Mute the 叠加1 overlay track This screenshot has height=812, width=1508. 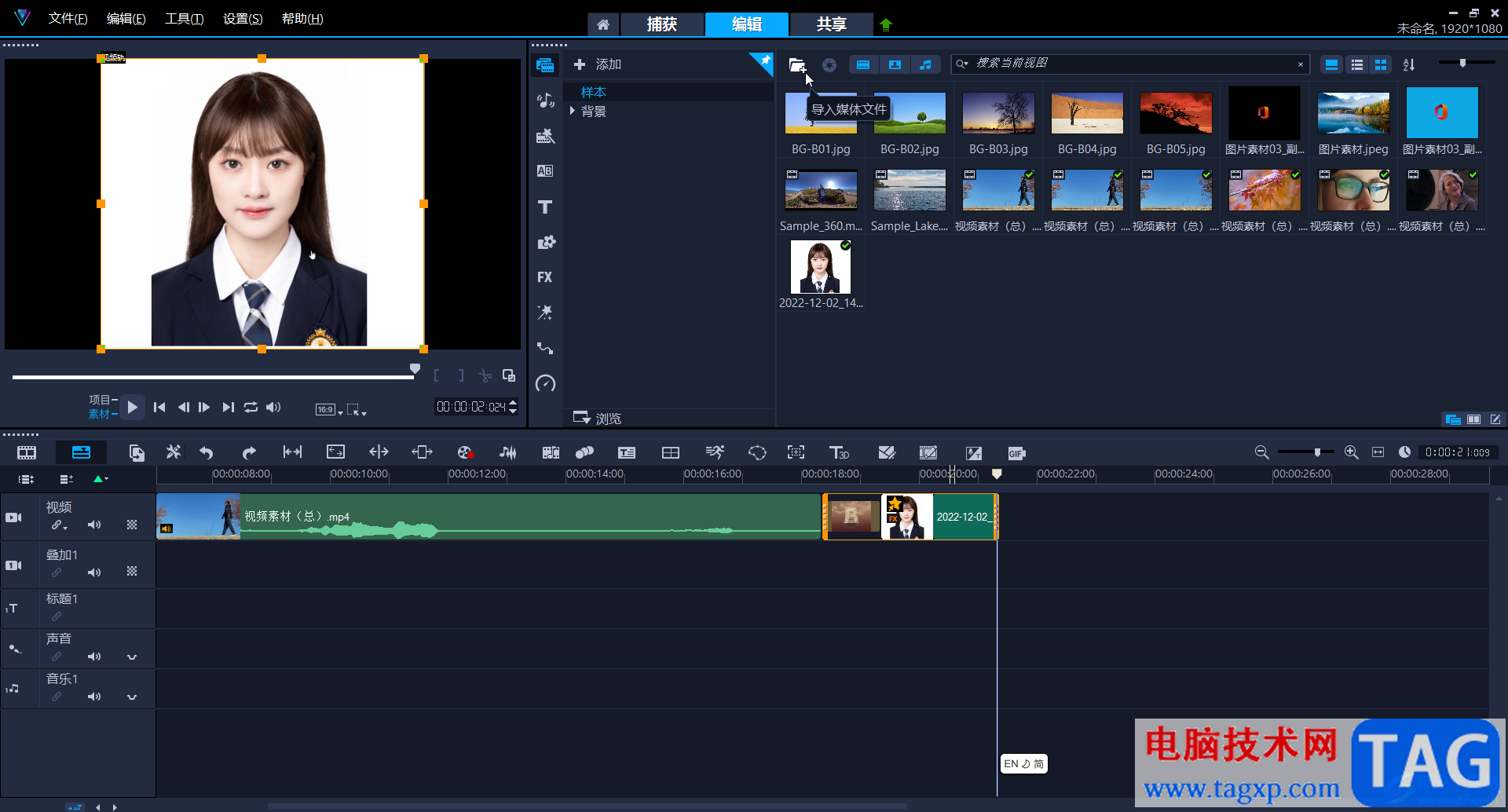(94, 572)
